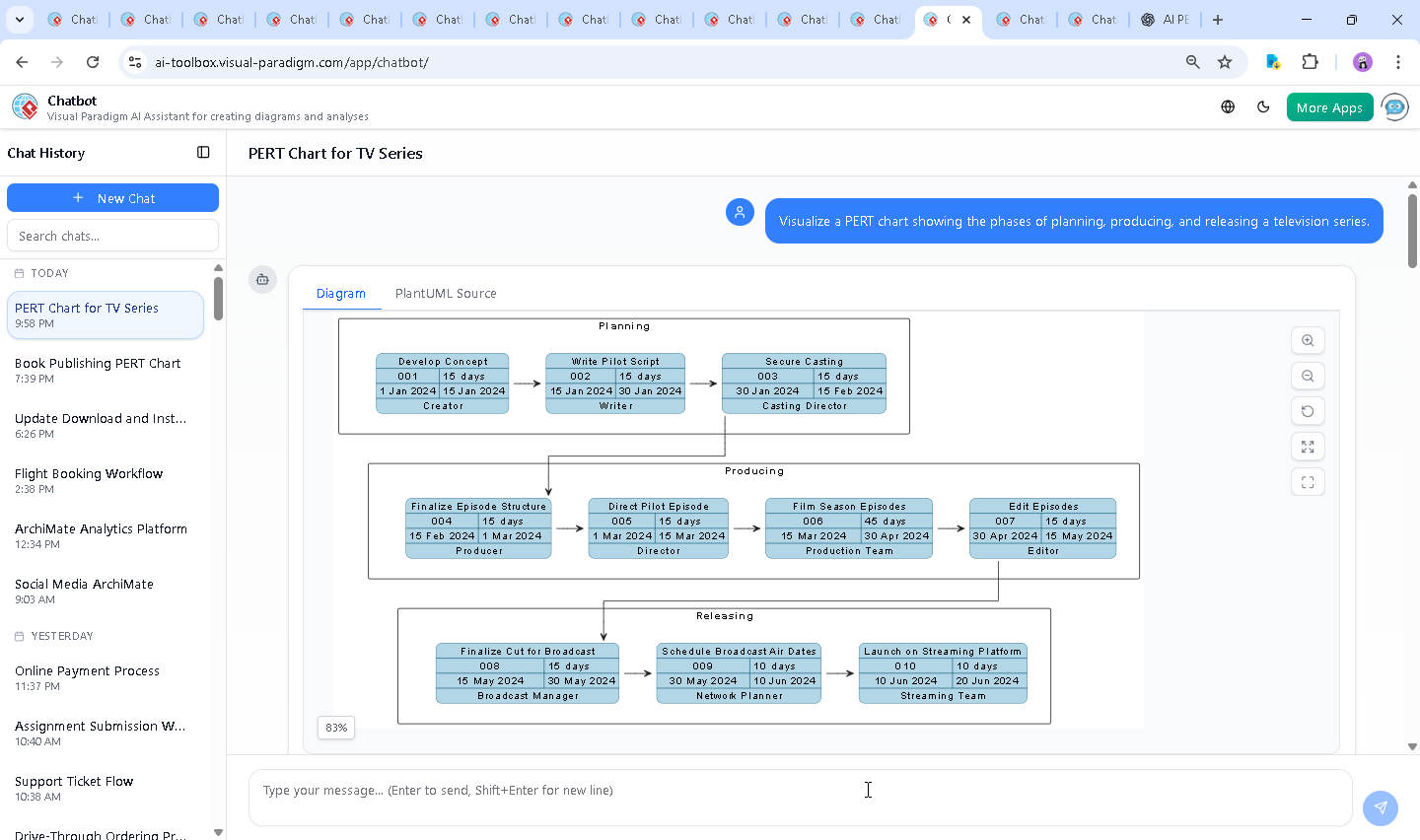
Task: Click the send message icon
Action: point(1381,807)
